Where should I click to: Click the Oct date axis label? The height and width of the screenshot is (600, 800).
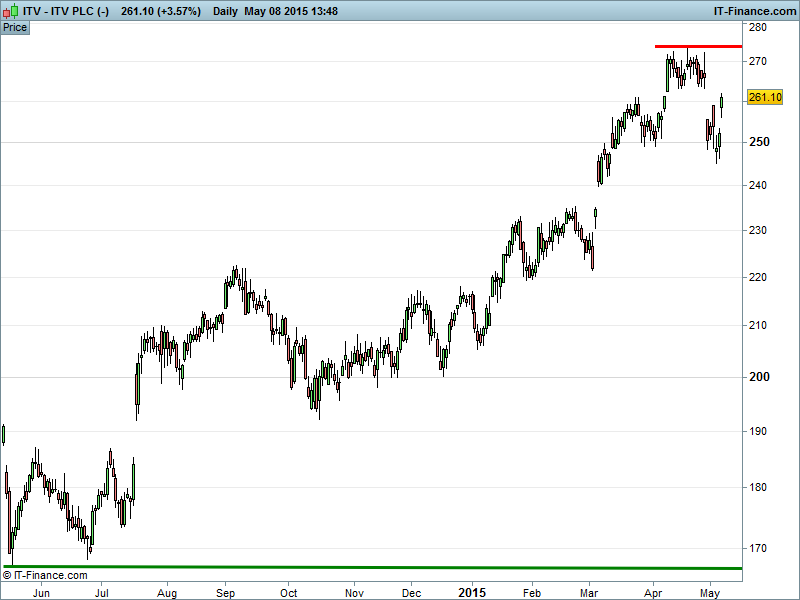[x=289, y=593]
